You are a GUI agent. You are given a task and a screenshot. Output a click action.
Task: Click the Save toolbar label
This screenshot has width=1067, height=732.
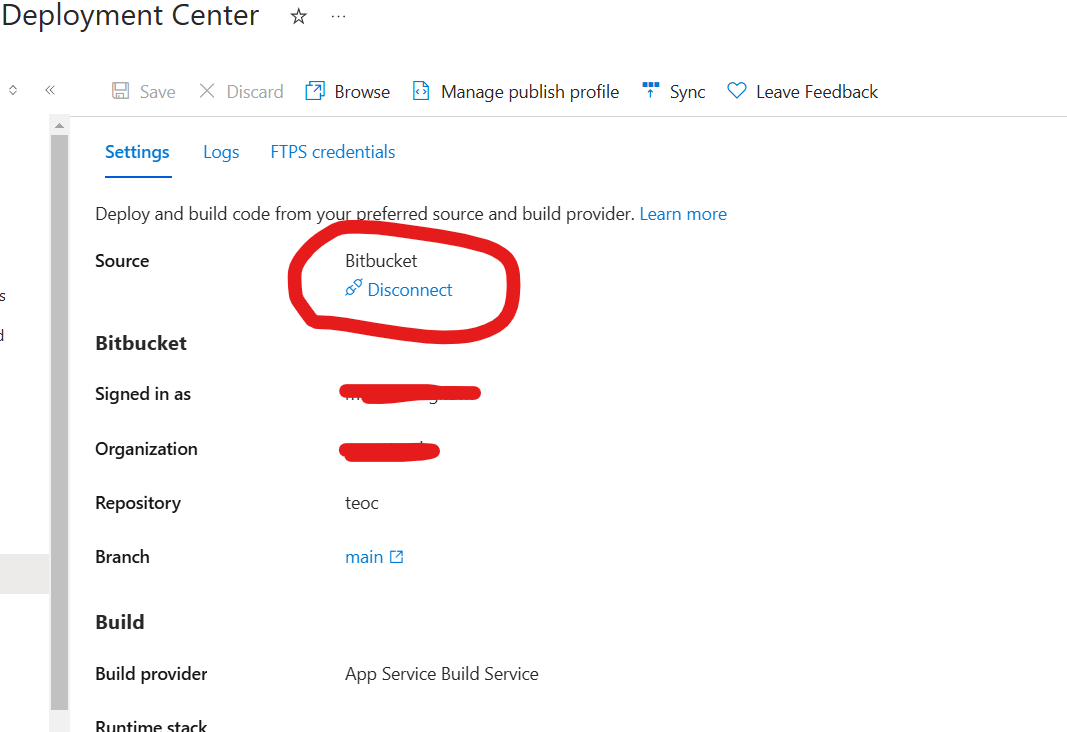[158, 92]
